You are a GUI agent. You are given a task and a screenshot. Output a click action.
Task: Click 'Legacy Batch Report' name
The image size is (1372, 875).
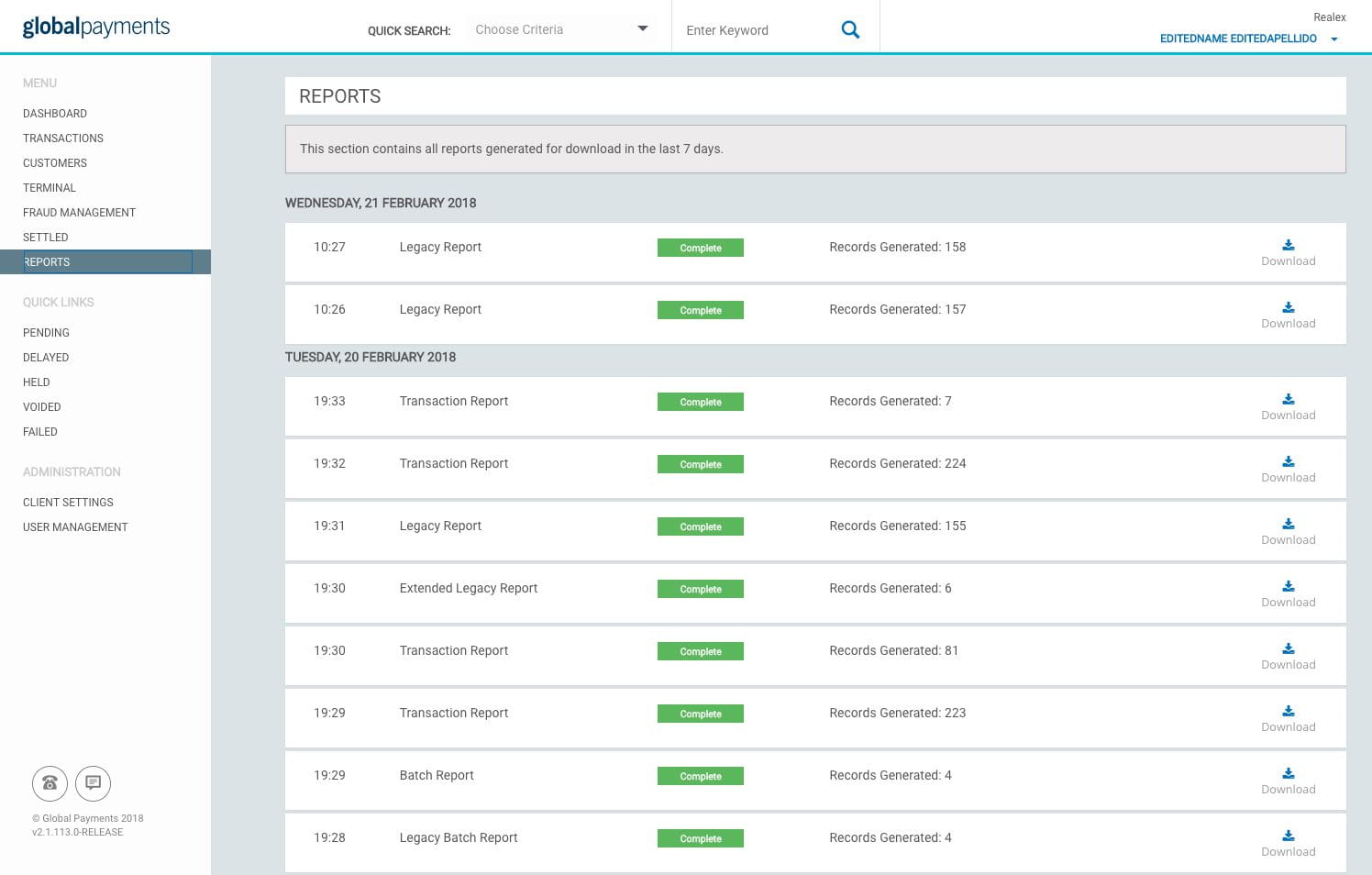pyautogui.click(x=459, y=837)
